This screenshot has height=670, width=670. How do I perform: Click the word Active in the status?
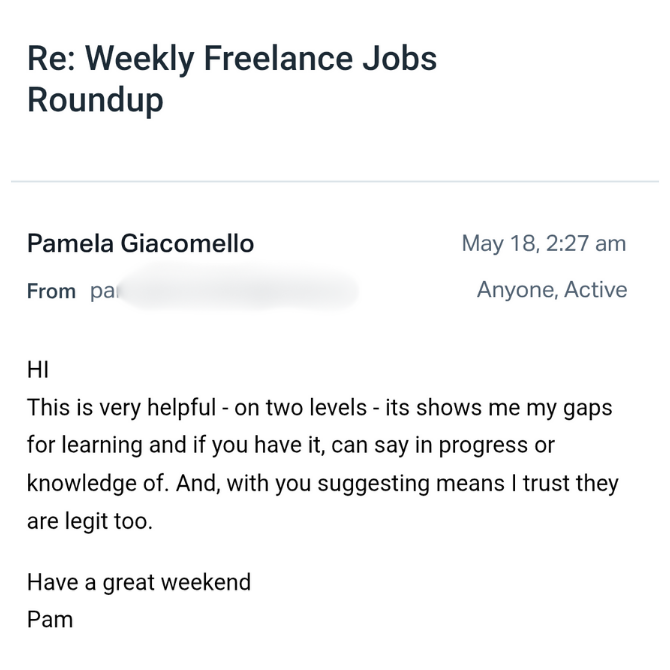(x=595, y=290)
